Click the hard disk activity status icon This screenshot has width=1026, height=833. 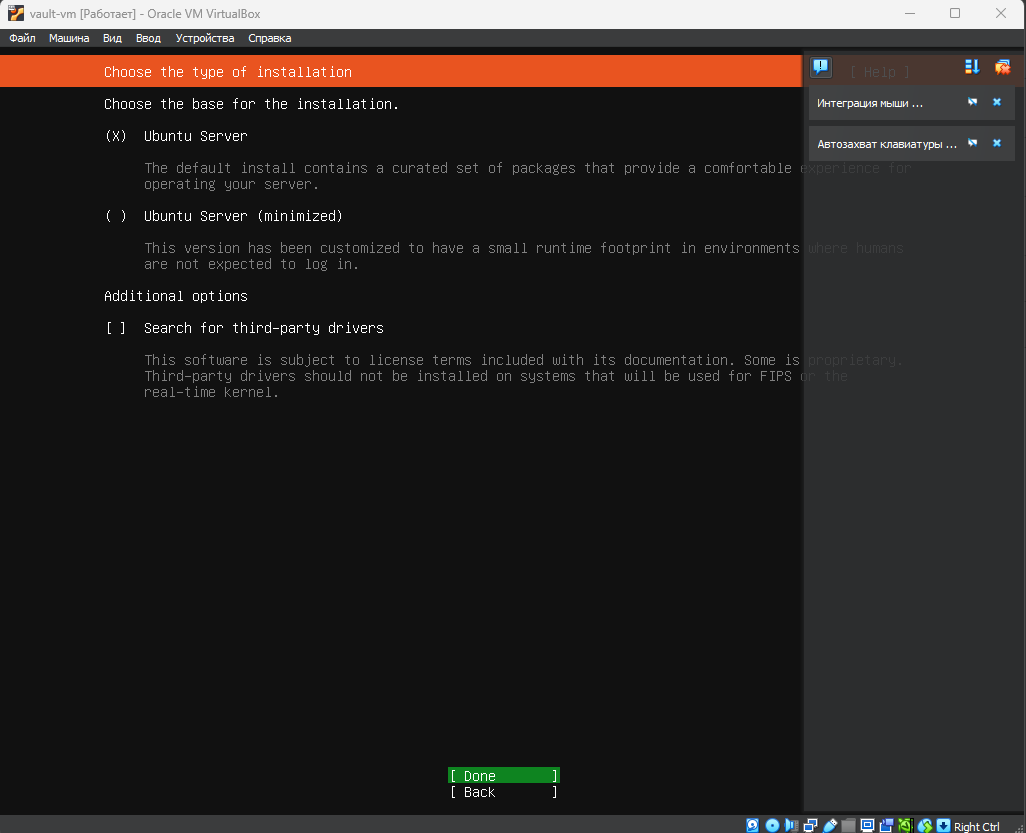pos(752,825)
